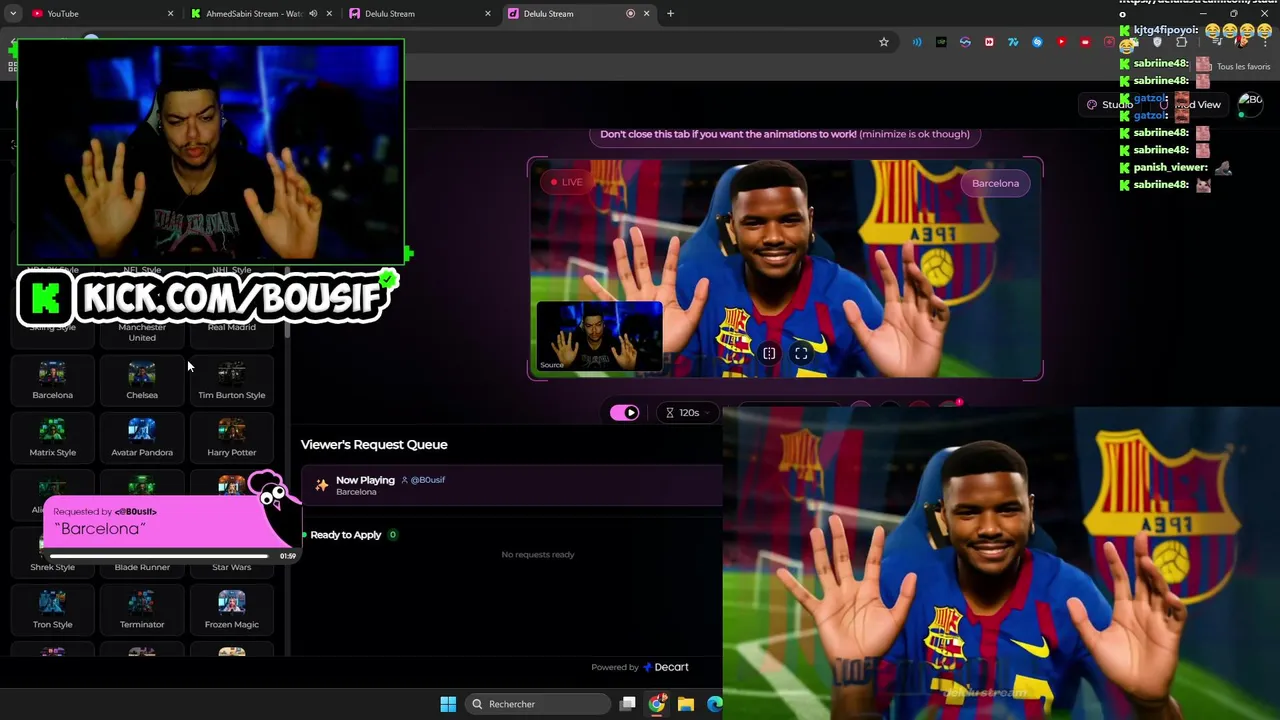Click the request countdown progress bar
The image size is (1280, 720).
point(160,556)
